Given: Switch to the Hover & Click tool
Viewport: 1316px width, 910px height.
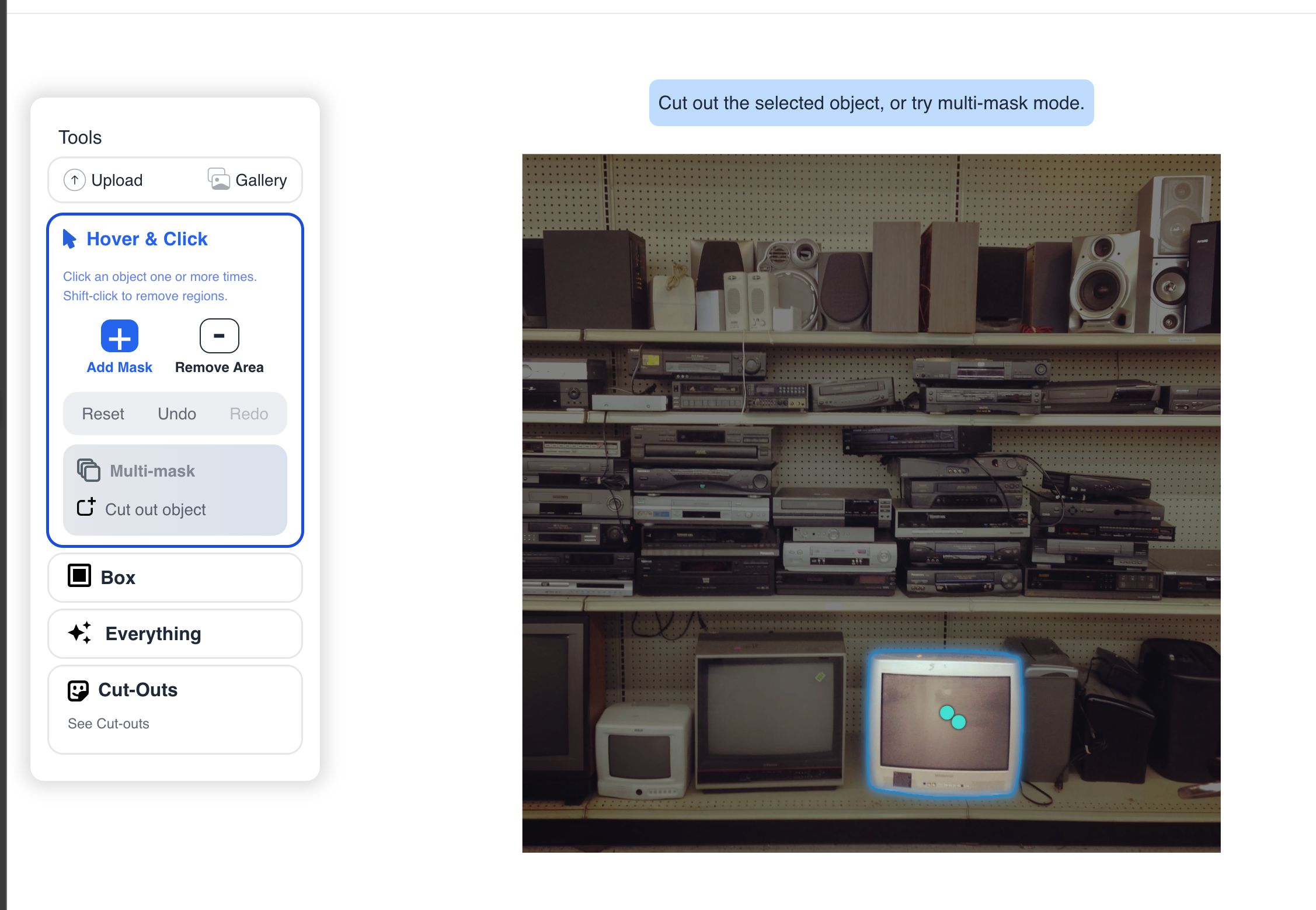Looking at the screenshot, I should (x=147, y=239).
